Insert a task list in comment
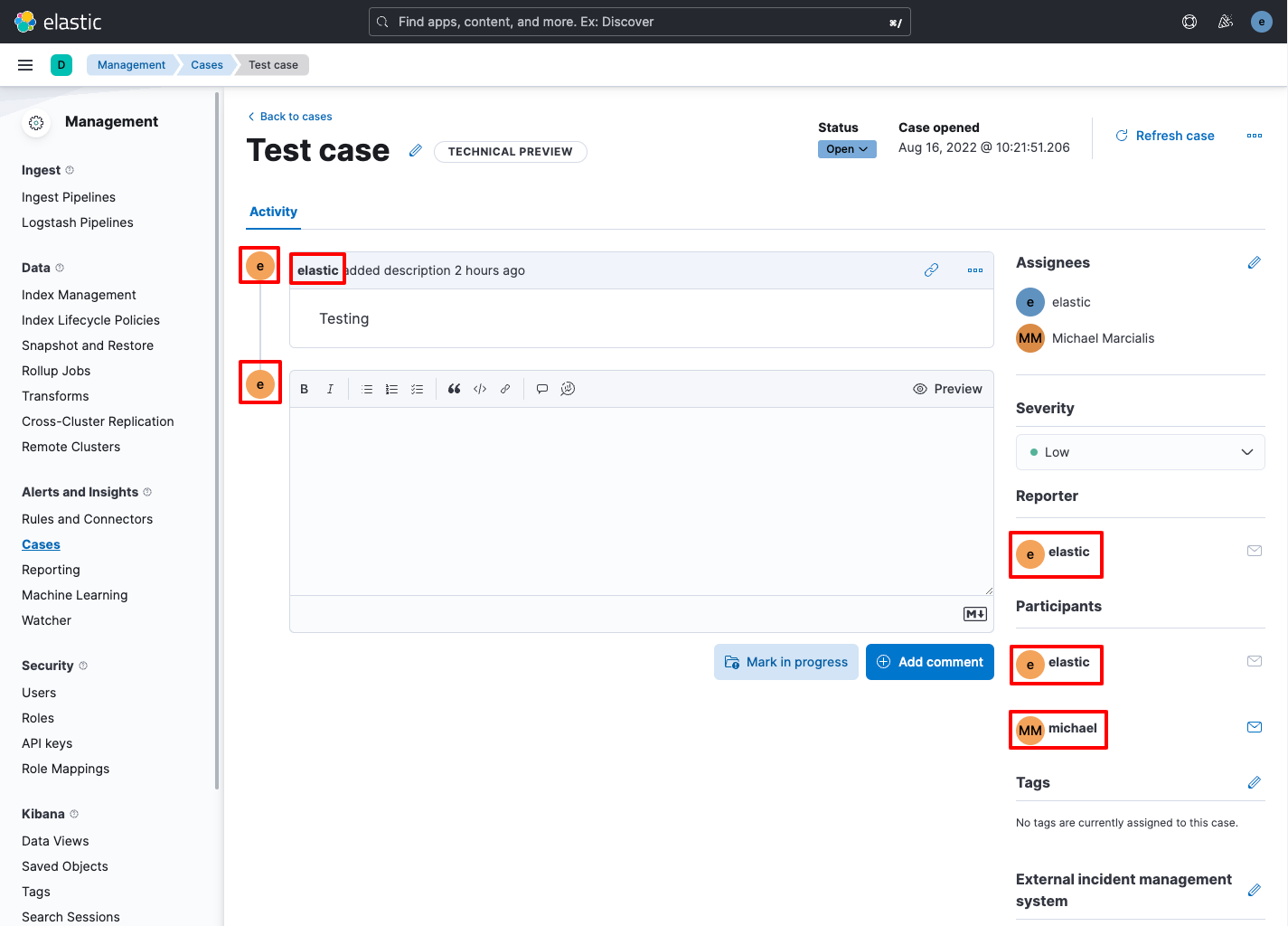The width and height of the screenshot is (1288, 926). 417,389
